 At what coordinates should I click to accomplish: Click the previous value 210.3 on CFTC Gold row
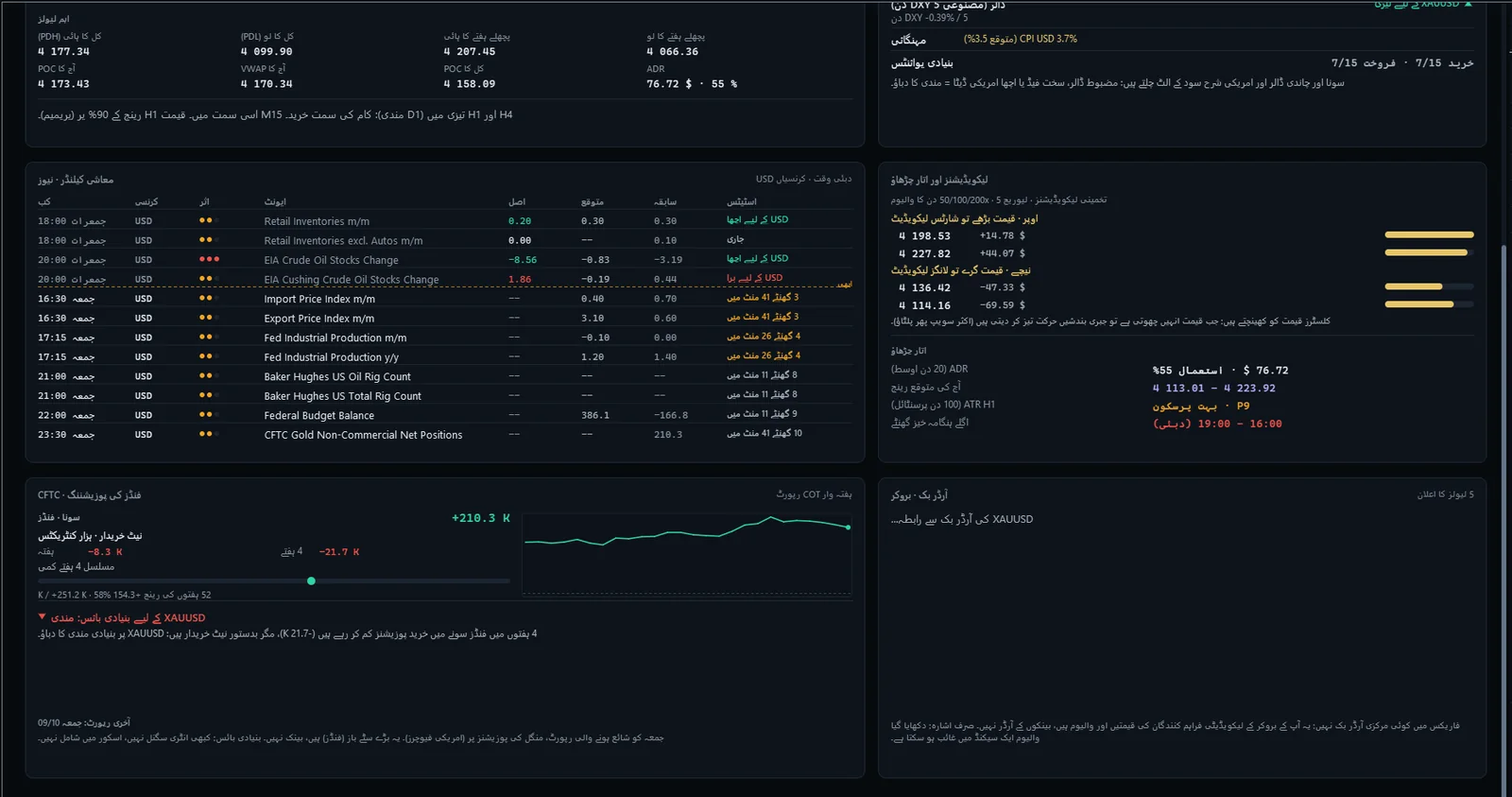click(x=668, y=435)
